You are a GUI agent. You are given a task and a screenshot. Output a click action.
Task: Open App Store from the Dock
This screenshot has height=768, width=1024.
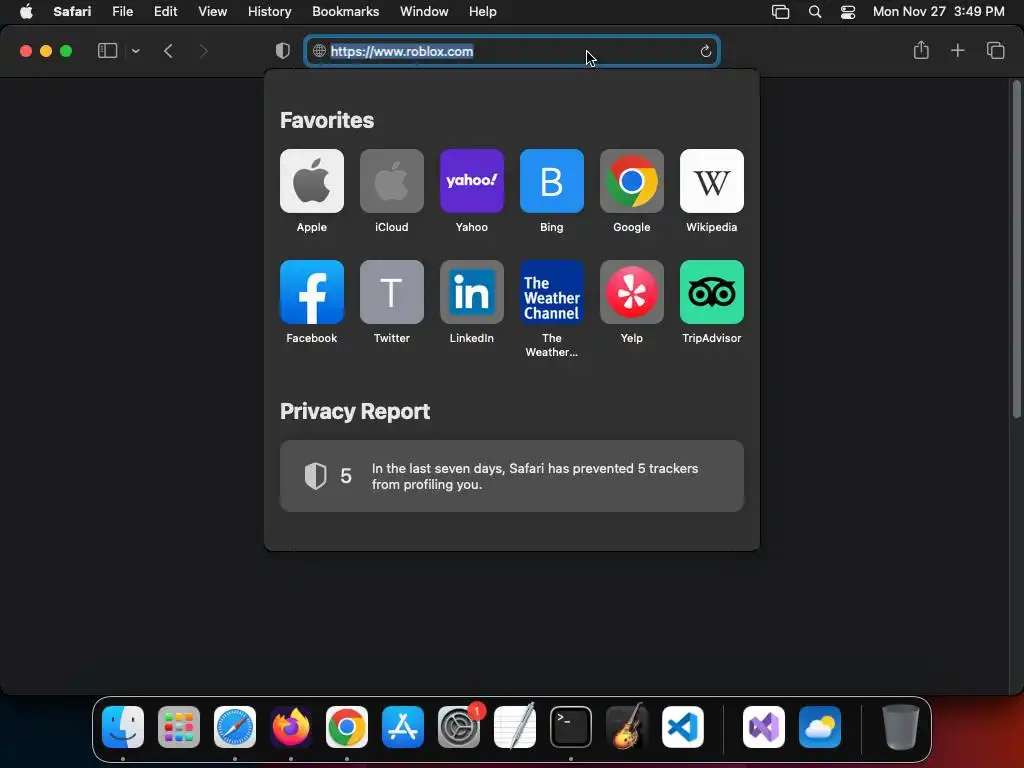click(403, 727)
